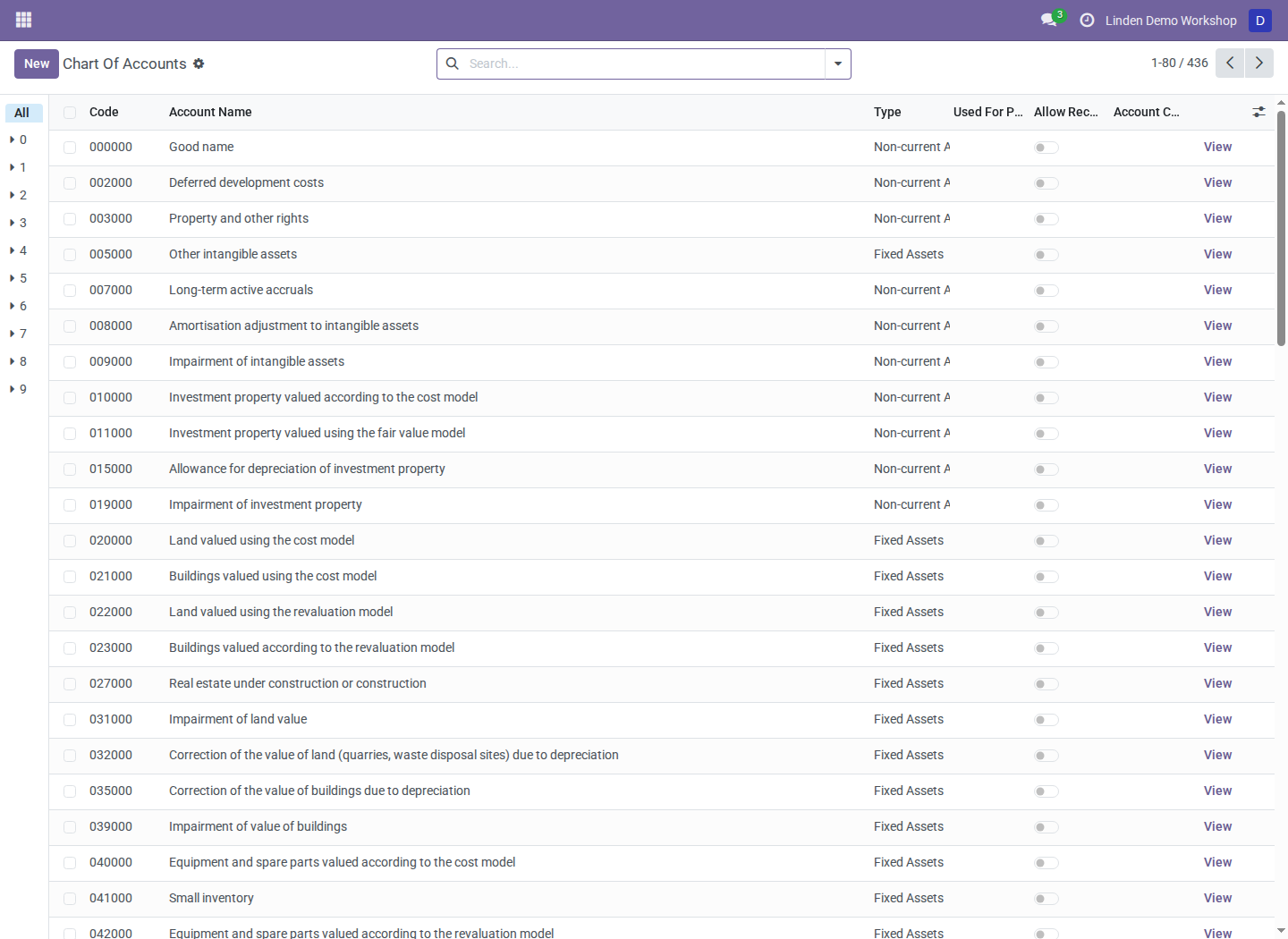1288x939 pixels.
Task: Click the vertical scrollbar of the accounts list
Action: tap(1281, 228)
